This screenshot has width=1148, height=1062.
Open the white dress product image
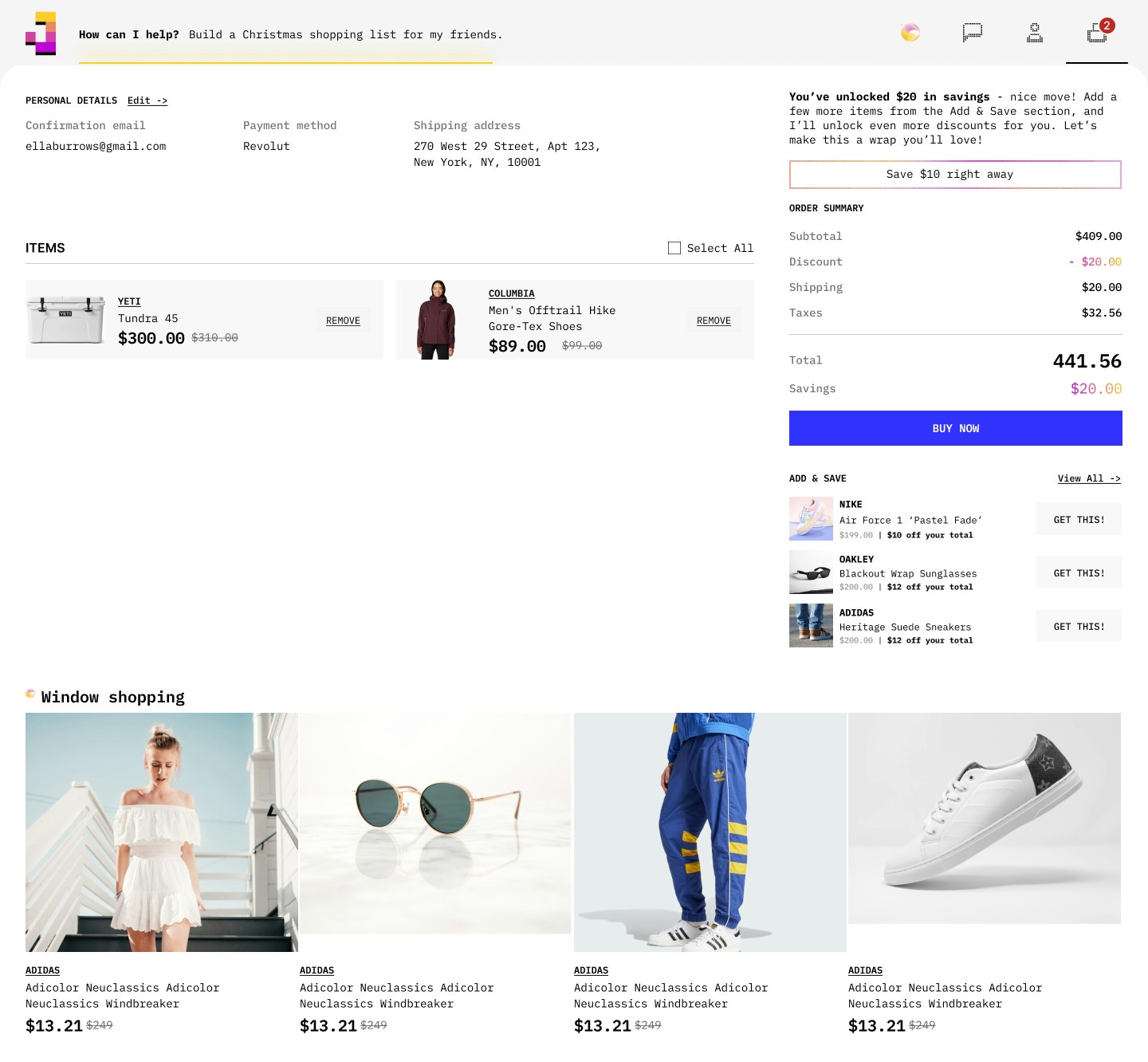162,832
